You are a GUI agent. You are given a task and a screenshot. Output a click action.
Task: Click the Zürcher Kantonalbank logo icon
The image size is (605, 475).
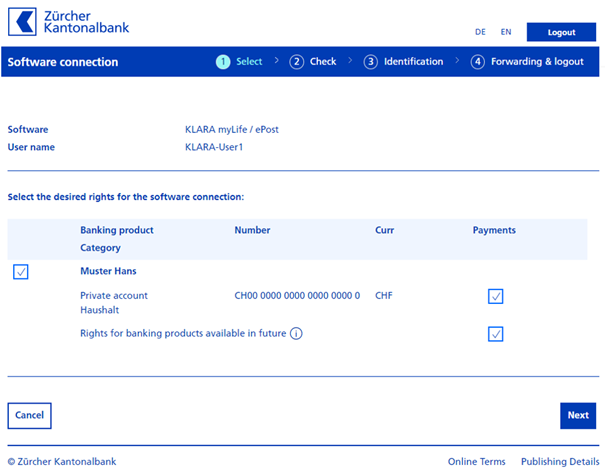click(x=22, y=22)
